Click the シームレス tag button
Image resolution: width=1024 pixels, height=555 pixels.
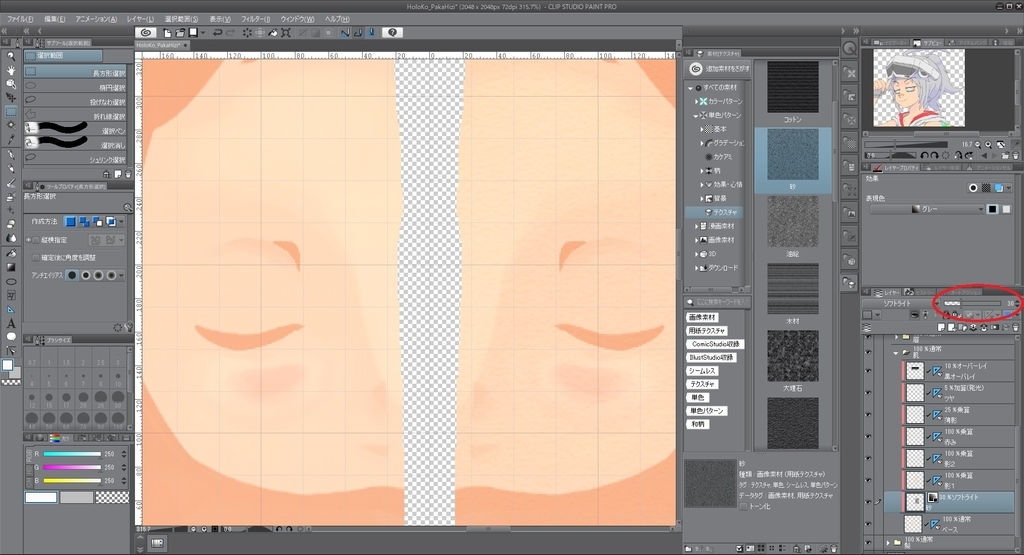coord(702,371)
